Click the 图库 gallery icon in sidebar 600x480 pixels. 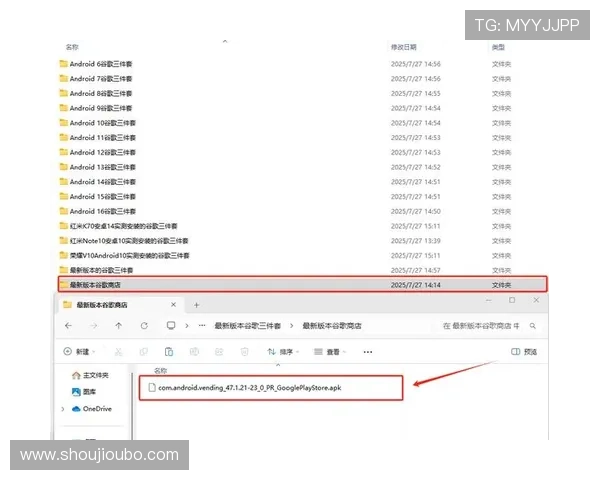[76, 392]
